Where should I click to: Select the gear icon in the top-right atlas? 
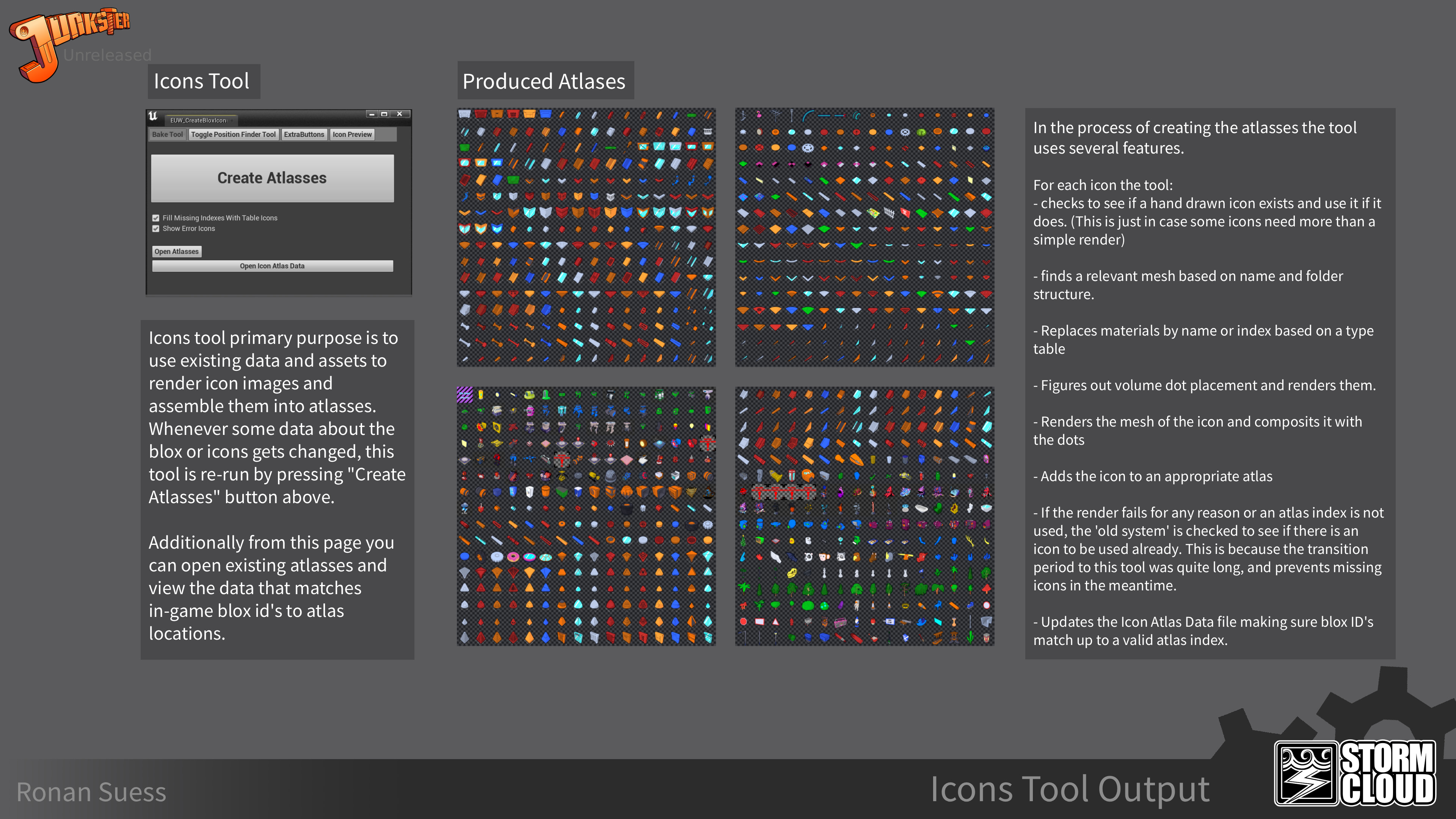point(905,132)
